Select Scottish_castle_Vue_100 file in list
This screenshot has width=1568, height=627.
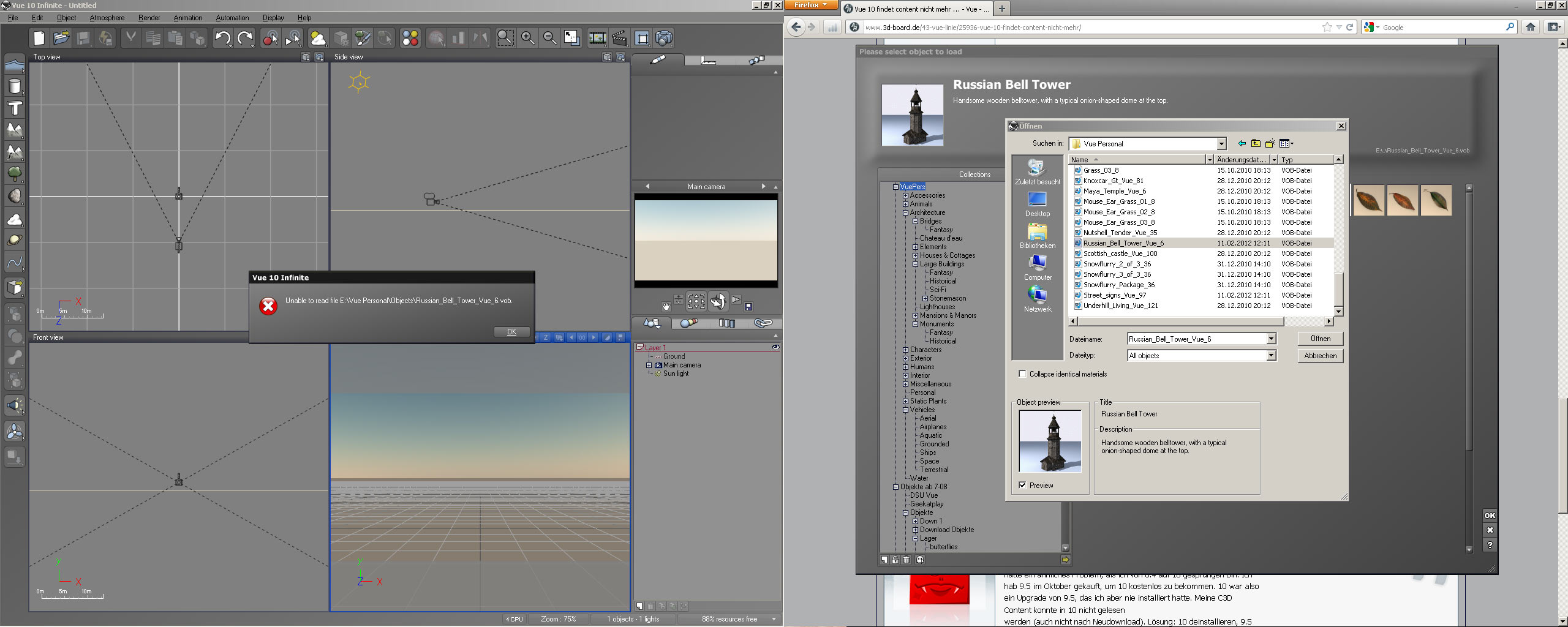1120,253
